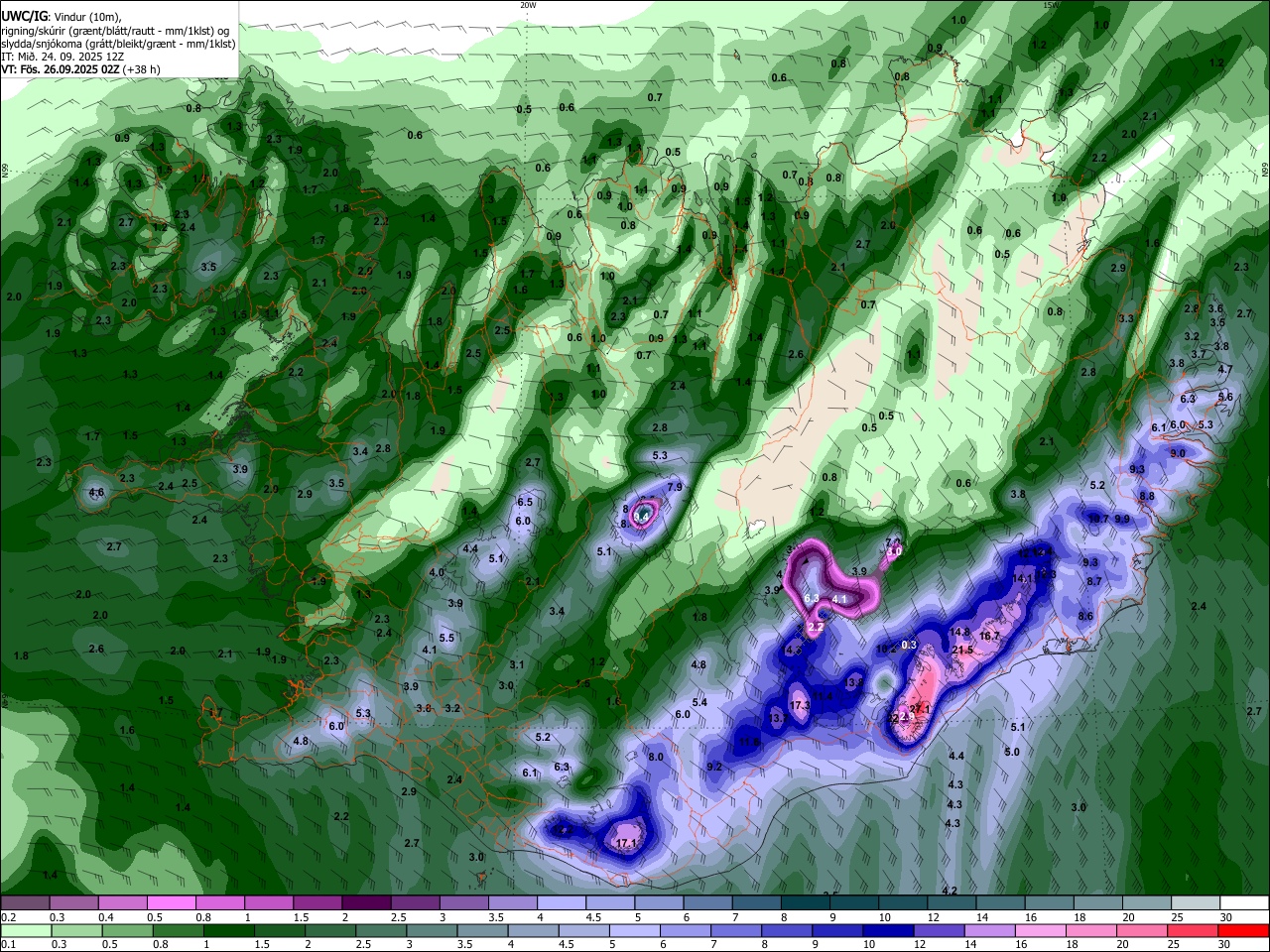1270x952 pixels.
Task: Click the 5.6 value at the east edge
Action: point(1225,397)
